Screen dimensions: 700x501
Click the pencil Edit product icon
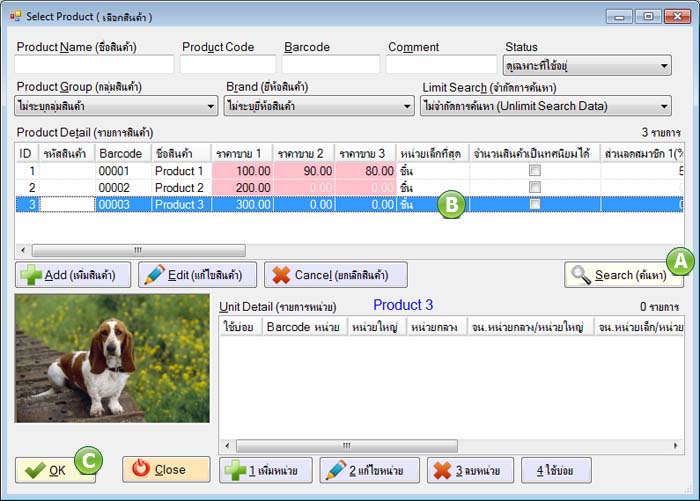click(153, 275)
